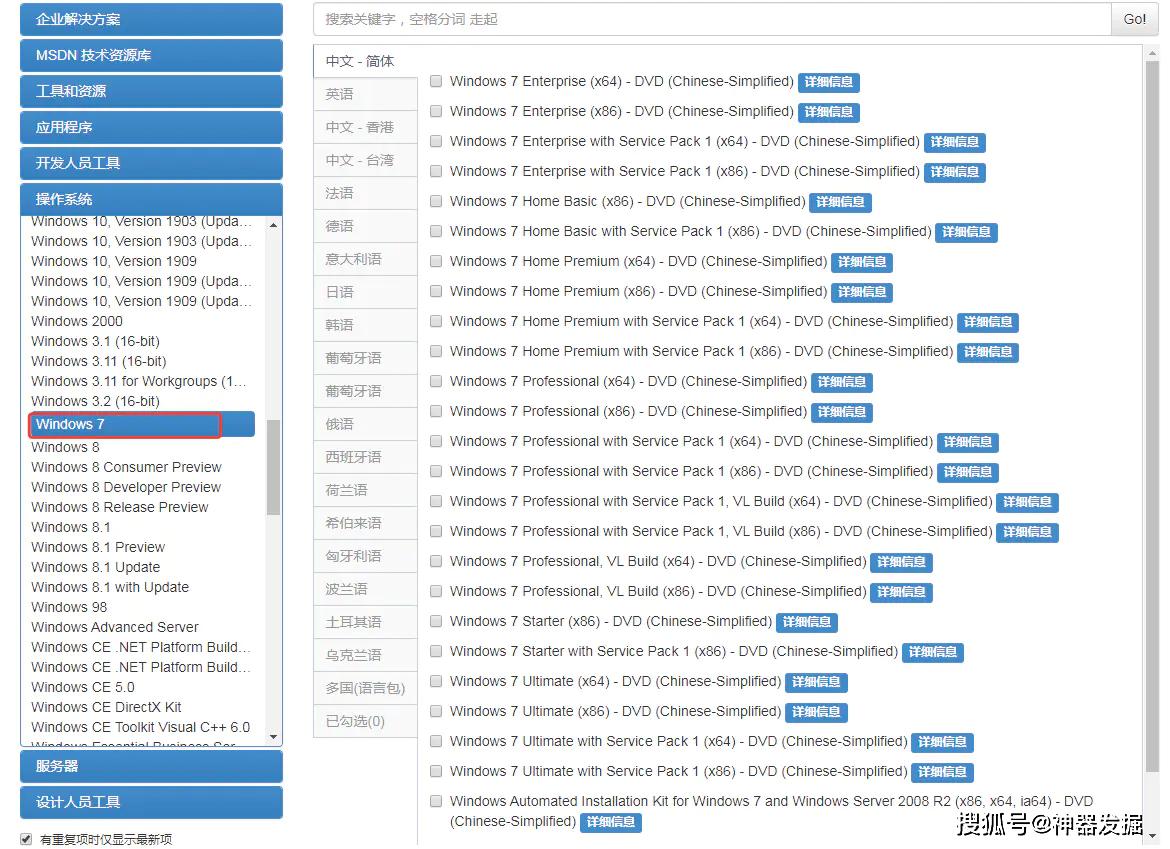
Task: View 详细信息 for Windows 7 Starter SP1 (x86)
Action: point(933,652)
